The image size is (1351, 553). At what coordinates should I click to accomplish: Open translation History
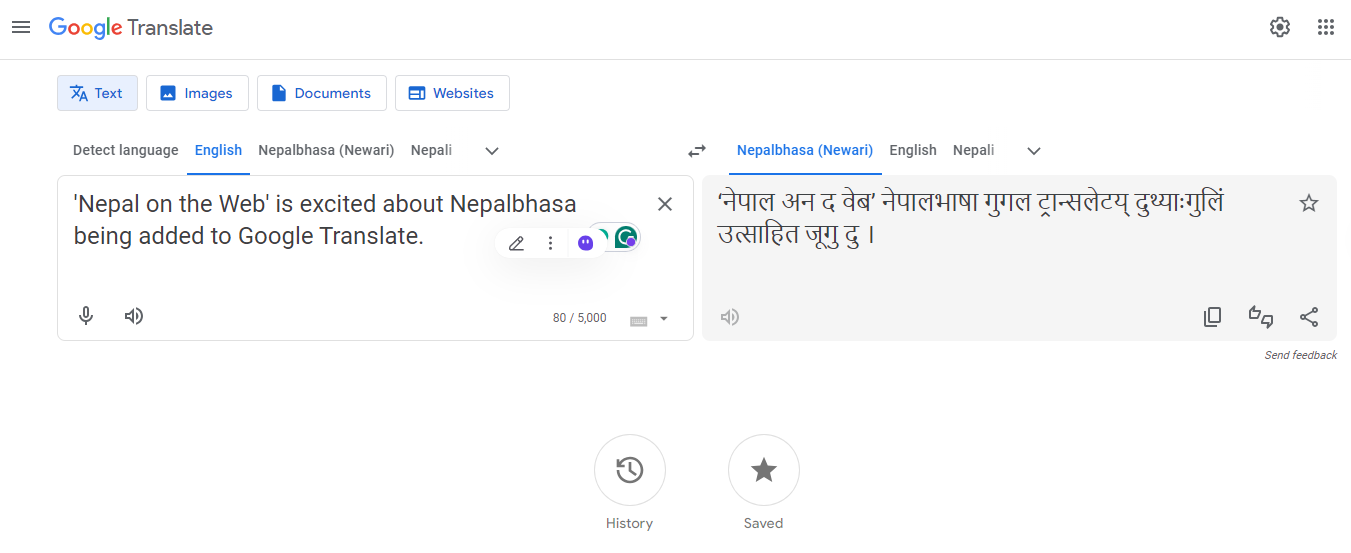(630, 470)
